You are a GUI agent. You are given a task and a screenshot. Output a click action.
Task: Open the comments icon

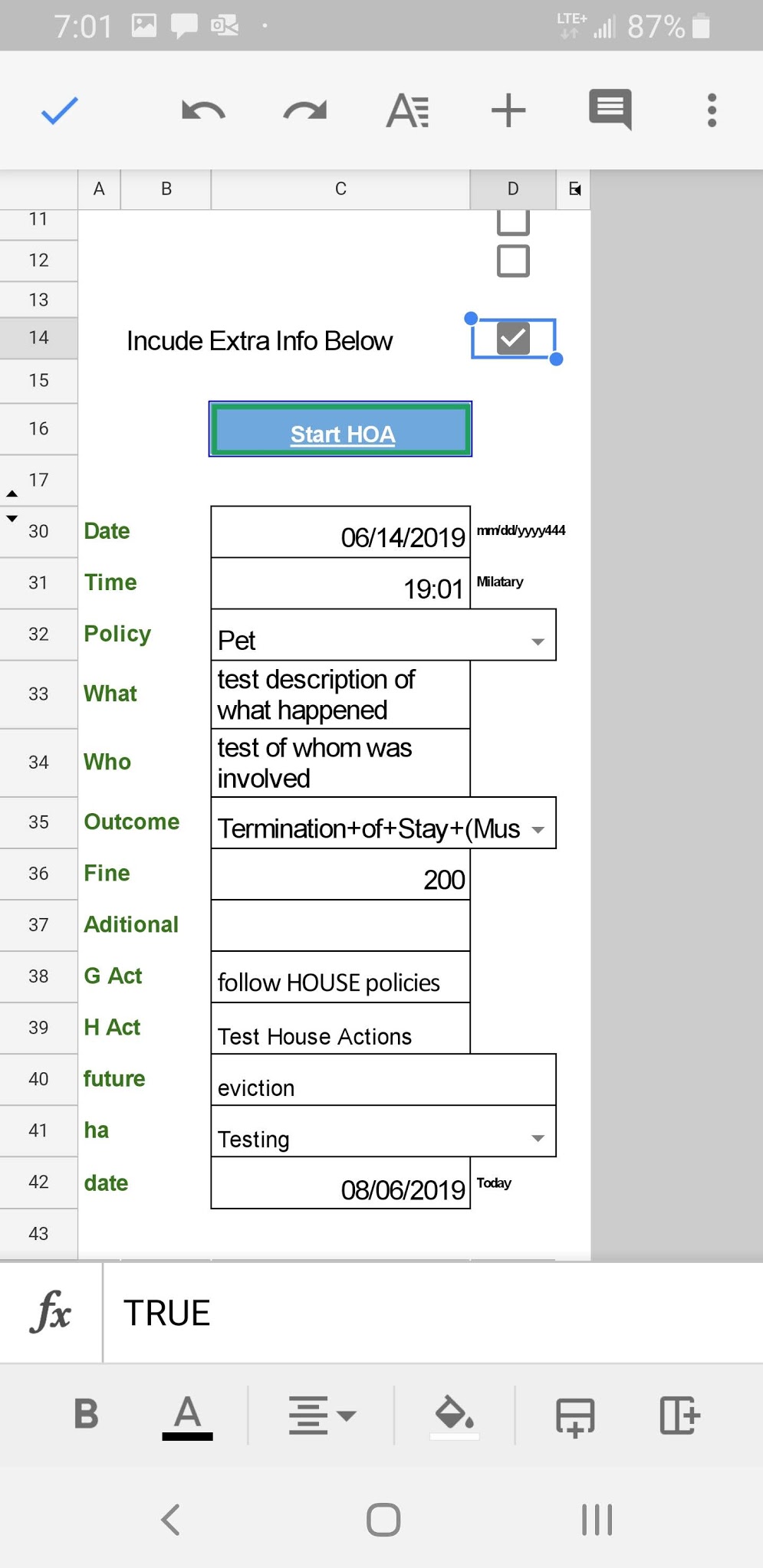tap(610, 110)
